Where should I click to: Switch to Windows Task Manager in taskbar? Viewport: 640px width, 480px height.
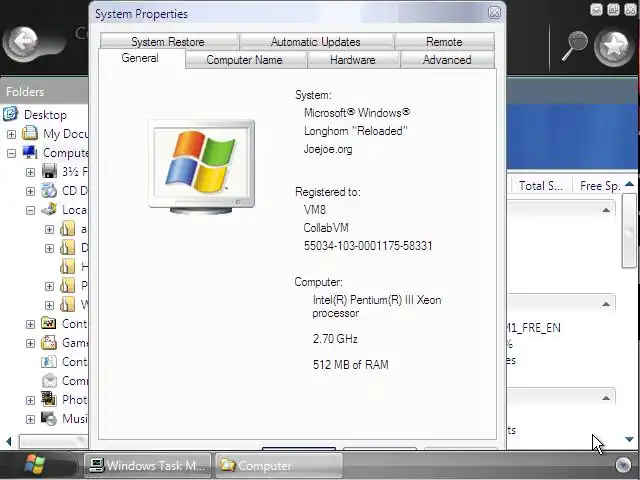click(x=148, y=465)
